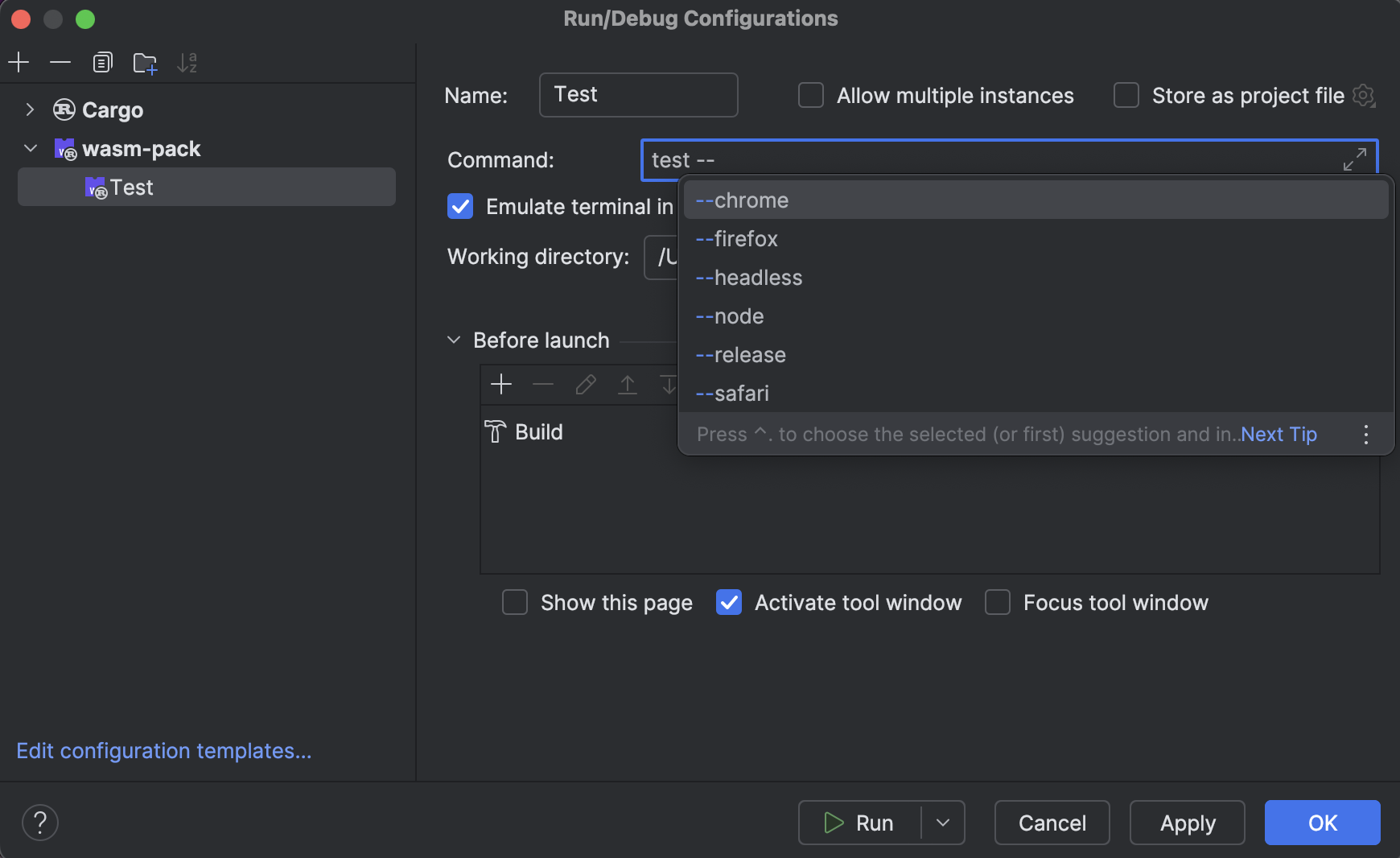Expand the Command field editor
Image resolution: width=1400 pixels, height=858 pixels.
point(1355,159)
